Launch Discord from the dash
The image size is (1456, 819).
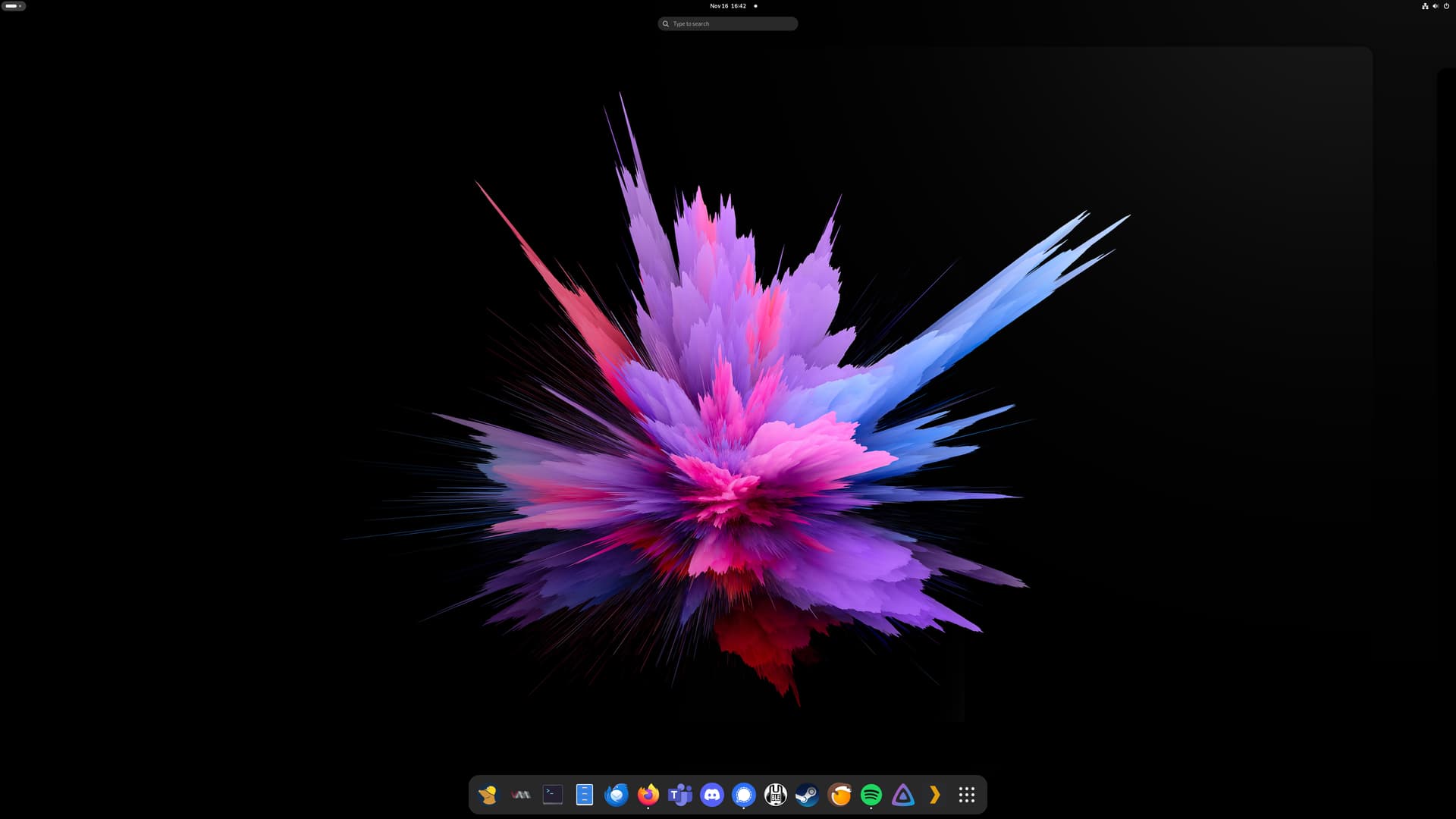712,795
